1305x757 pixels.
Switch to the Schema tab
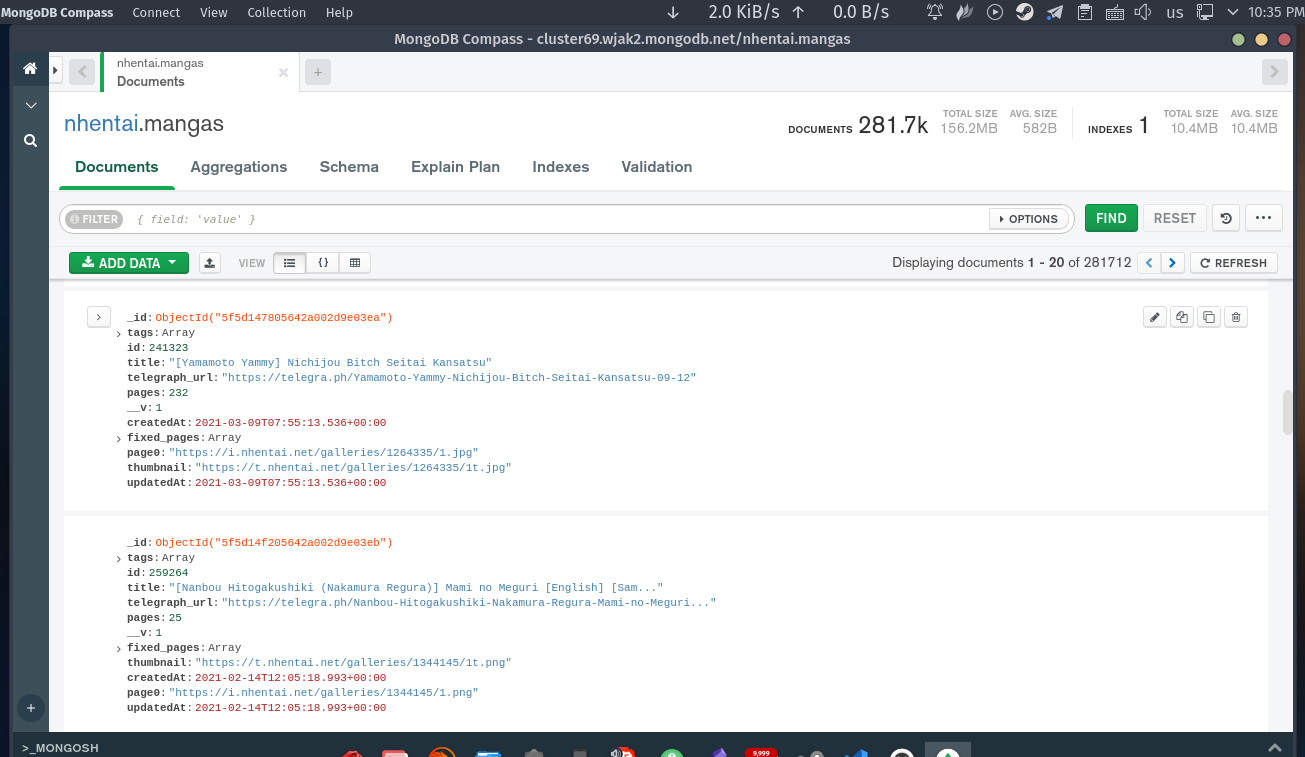pos(349,167)
